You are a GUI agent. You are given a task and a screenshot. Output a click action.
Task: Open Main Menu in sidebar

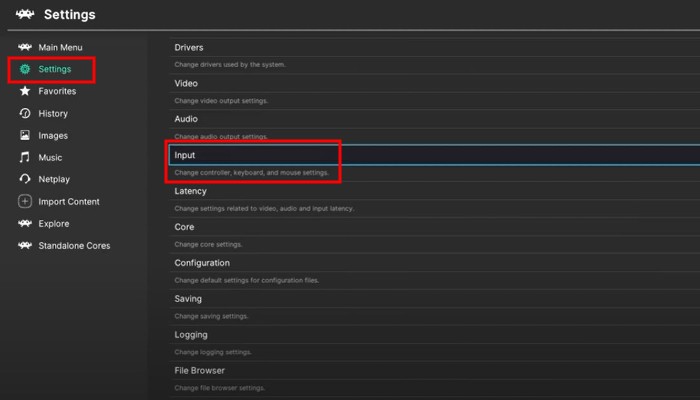click(60, 47)
